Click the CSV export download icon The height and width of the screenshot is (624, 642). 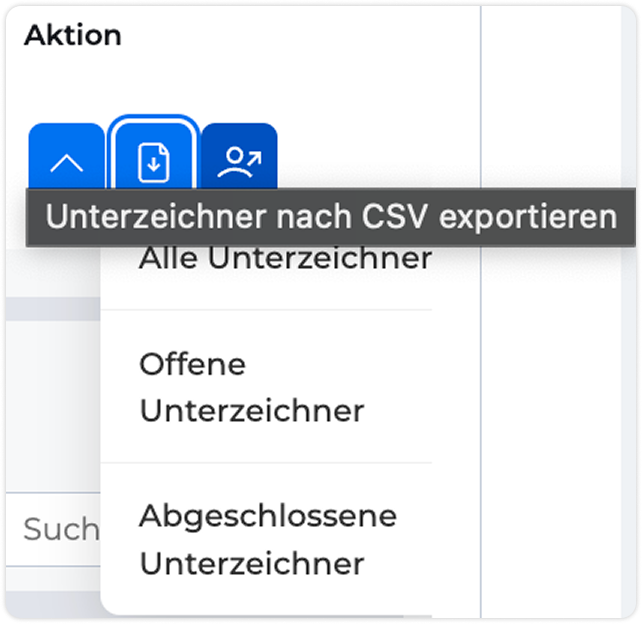point(153,161)
